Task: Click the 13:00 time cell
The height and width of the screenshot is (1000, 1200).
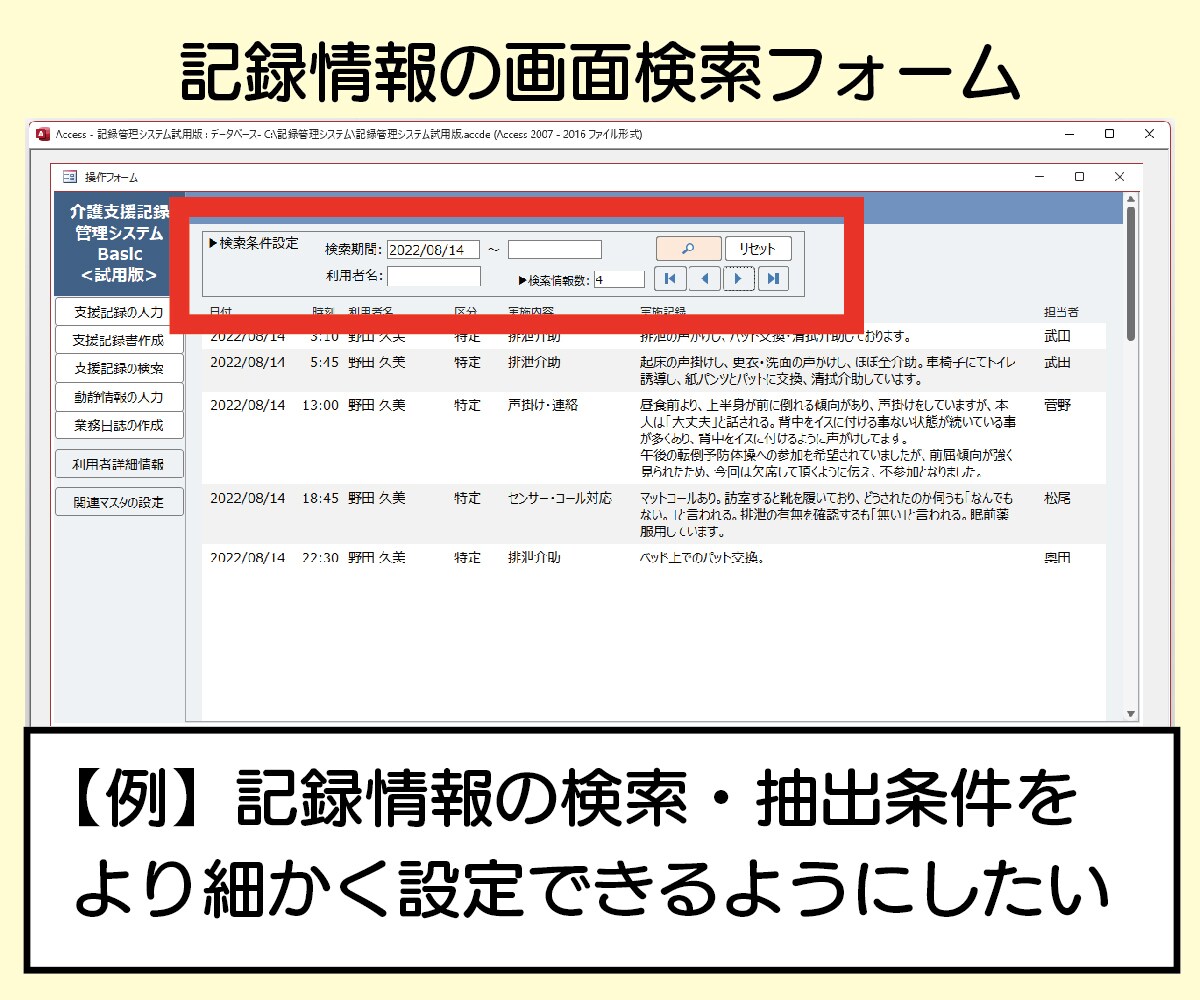Action: pyautogui.click(x=320, y=405)
